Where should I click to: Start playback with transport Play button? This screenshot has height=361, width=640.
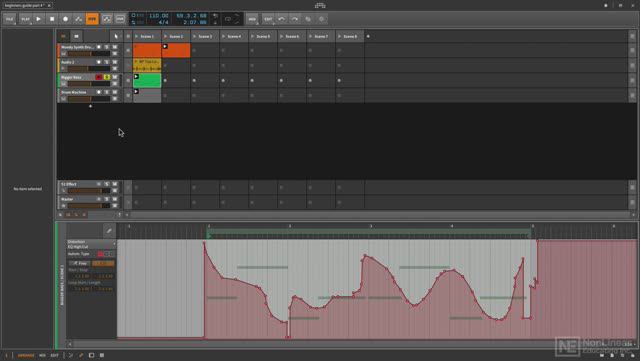[x=38, y=19]
